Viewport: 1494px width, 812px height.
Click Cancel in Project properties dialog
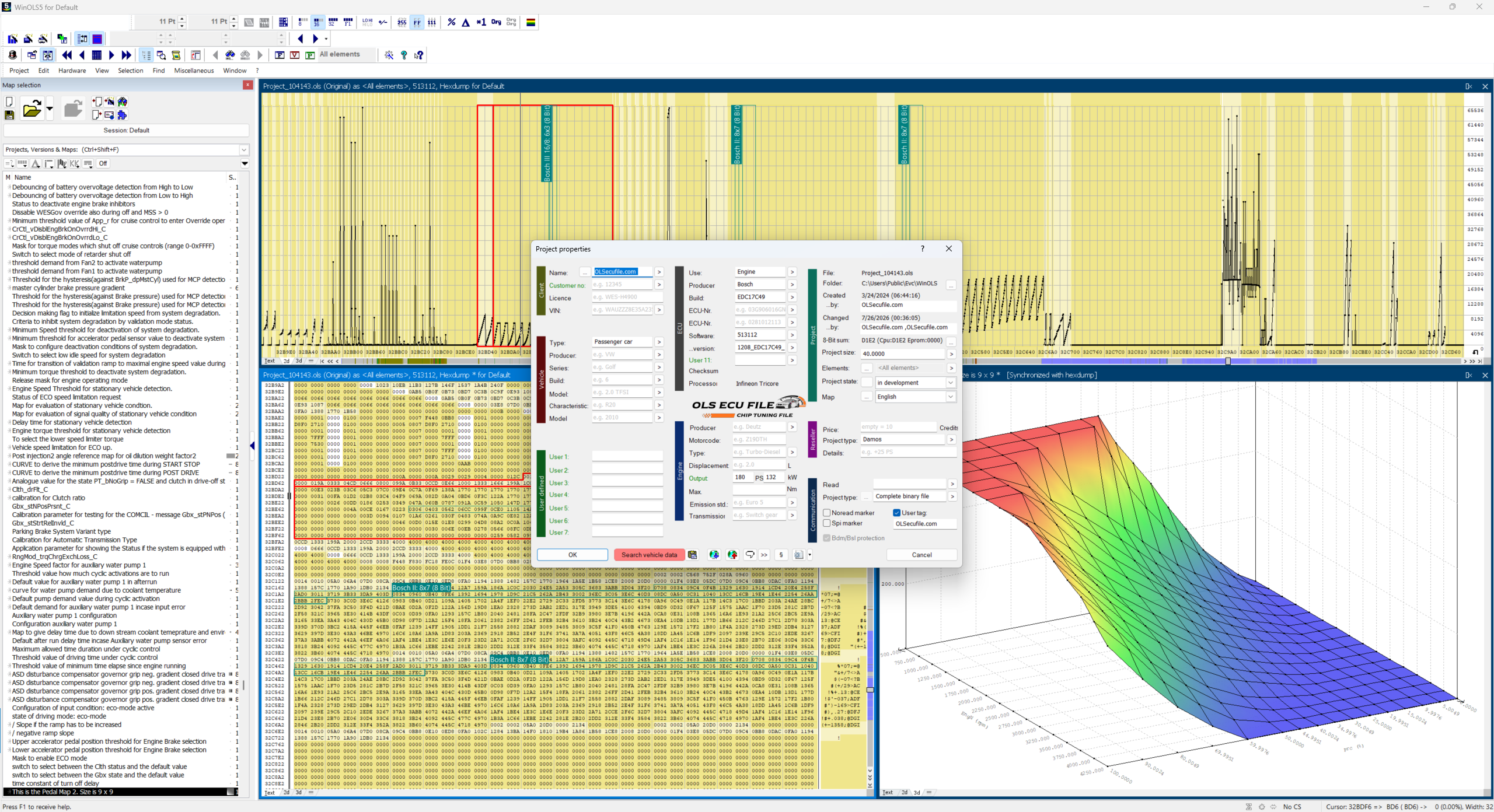coord(921,555)
